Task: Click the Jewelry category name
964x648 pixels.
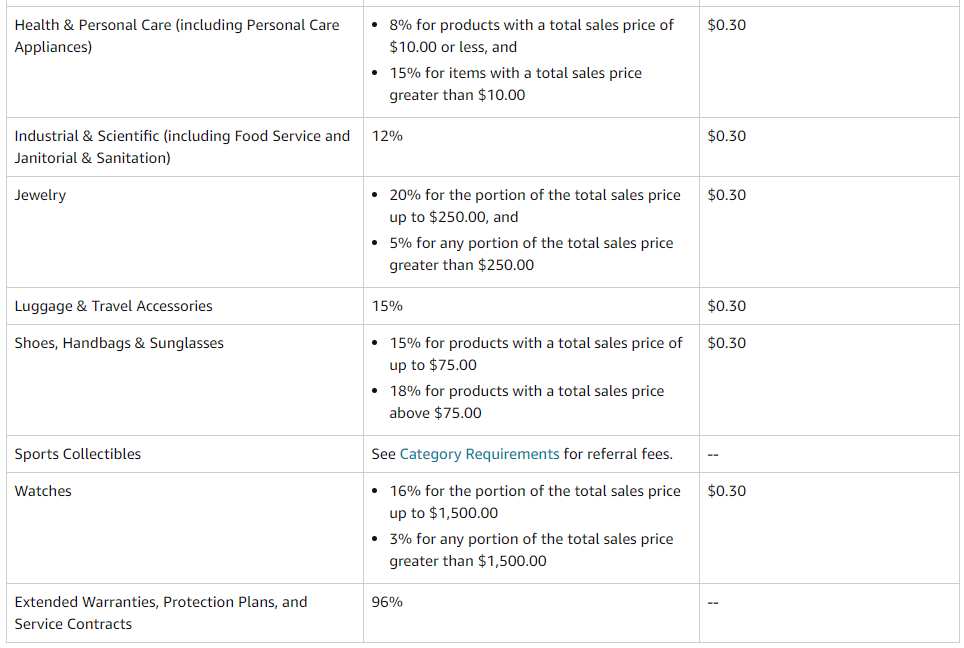Action: tap(40, 195)
